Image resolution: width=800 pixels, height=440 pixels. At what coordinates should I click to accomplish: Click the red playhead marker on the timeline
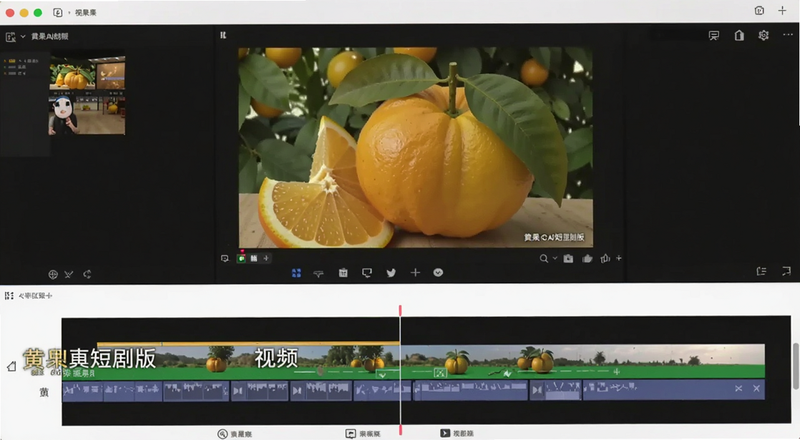(401, 310)
